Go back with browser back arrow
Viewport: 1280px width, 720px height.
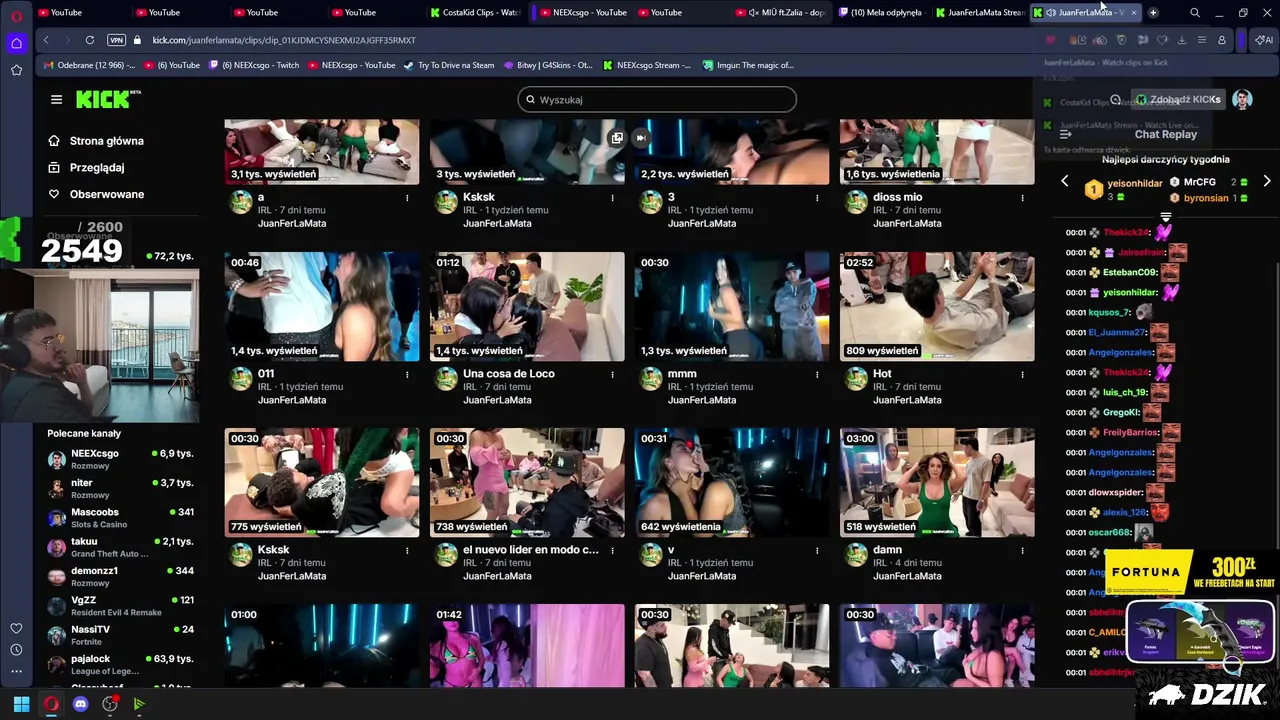pos(46,40)
